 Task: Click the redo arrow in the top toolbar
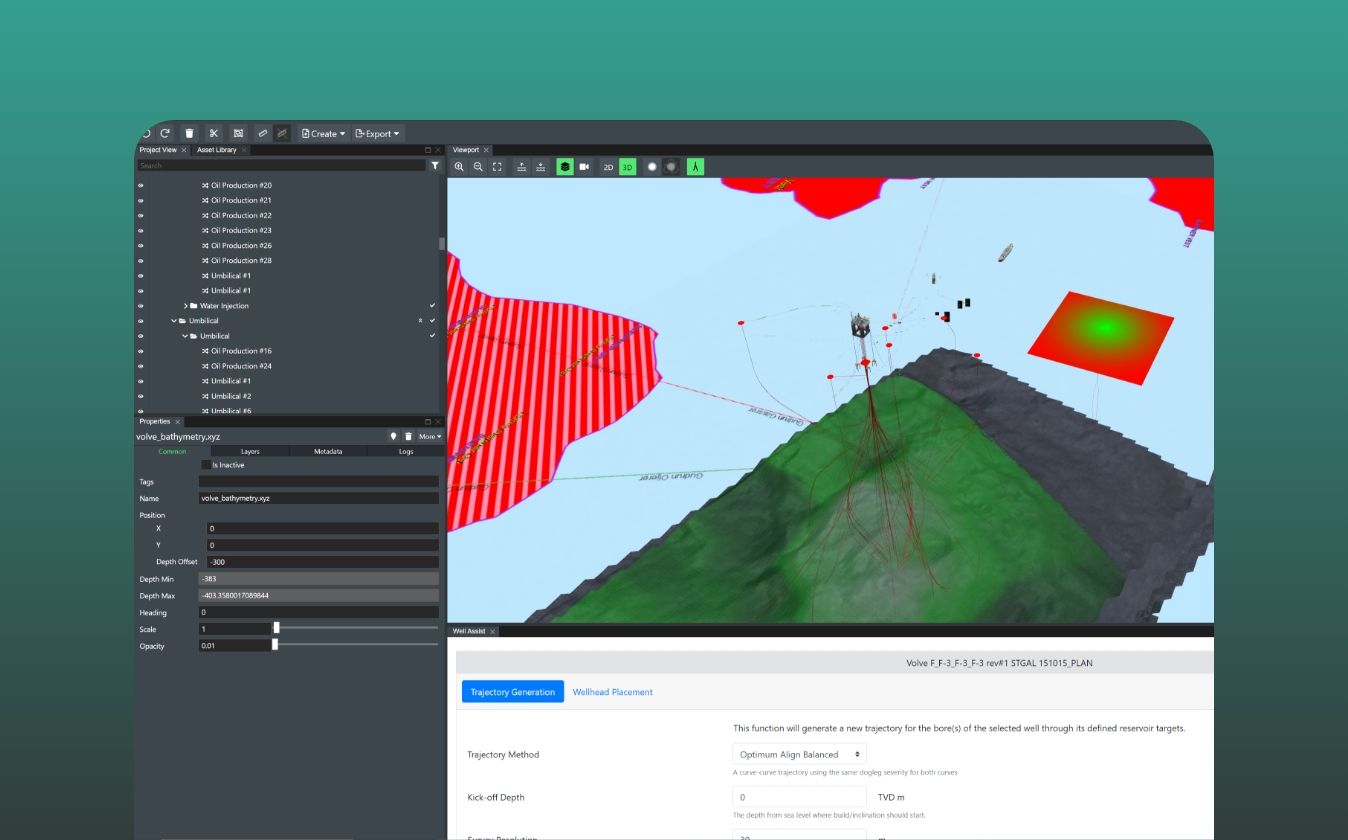(x=166, y=133)
